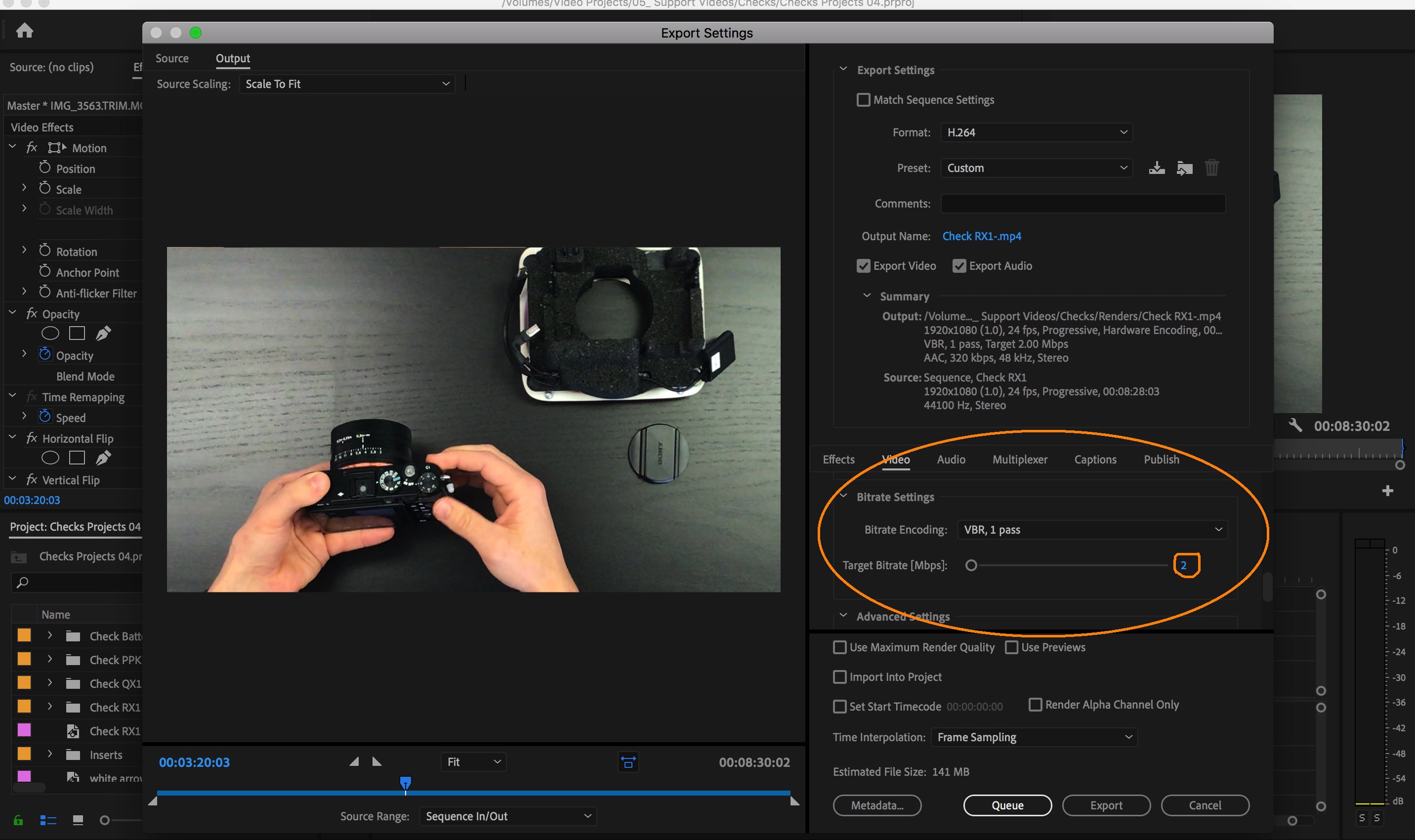Click the Queue button
This screenshot has width=1415, height=840.
(x=1007, y=805)
